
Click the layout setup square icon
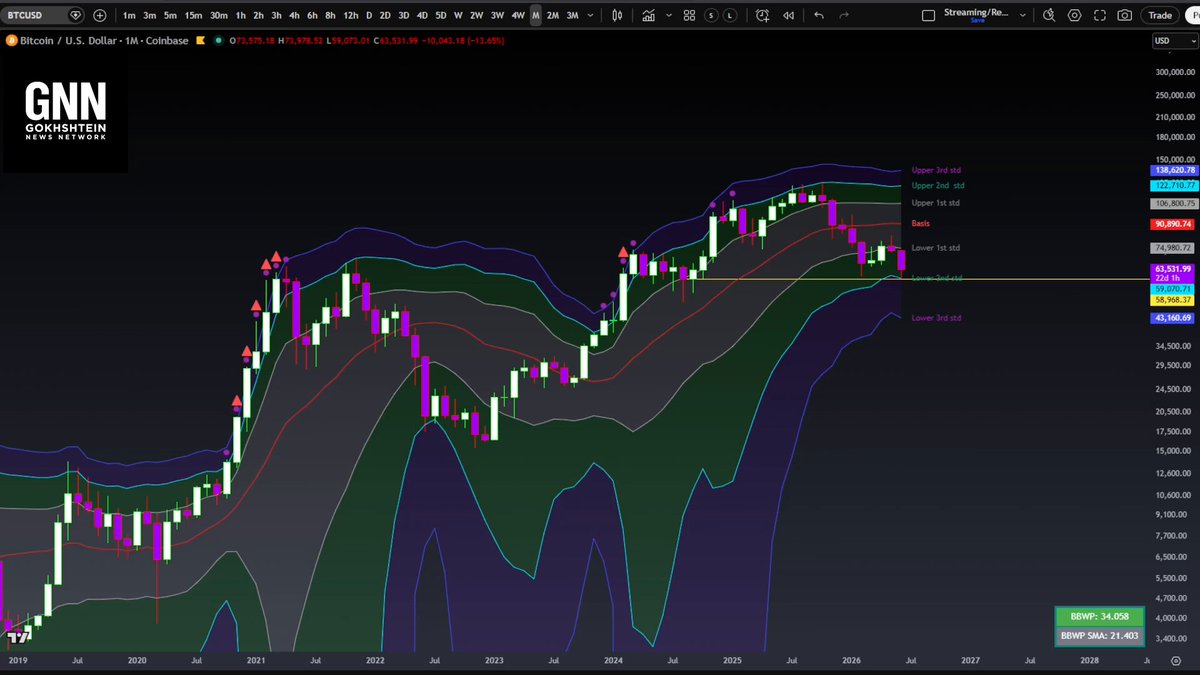928,15
